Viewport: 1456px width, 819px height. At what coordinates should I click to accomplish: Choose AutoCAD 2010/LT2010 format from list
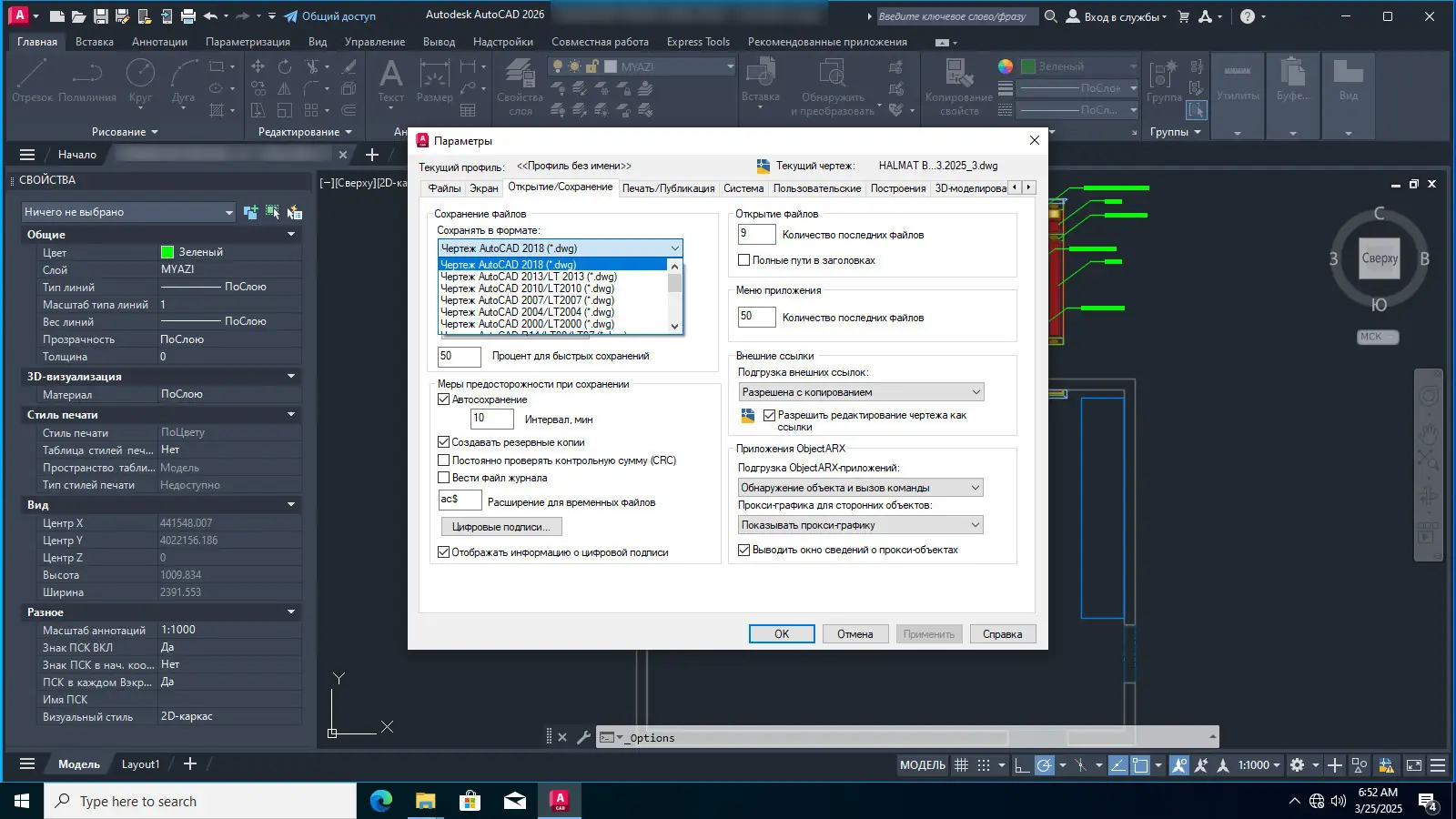click(x=527, y=288)
